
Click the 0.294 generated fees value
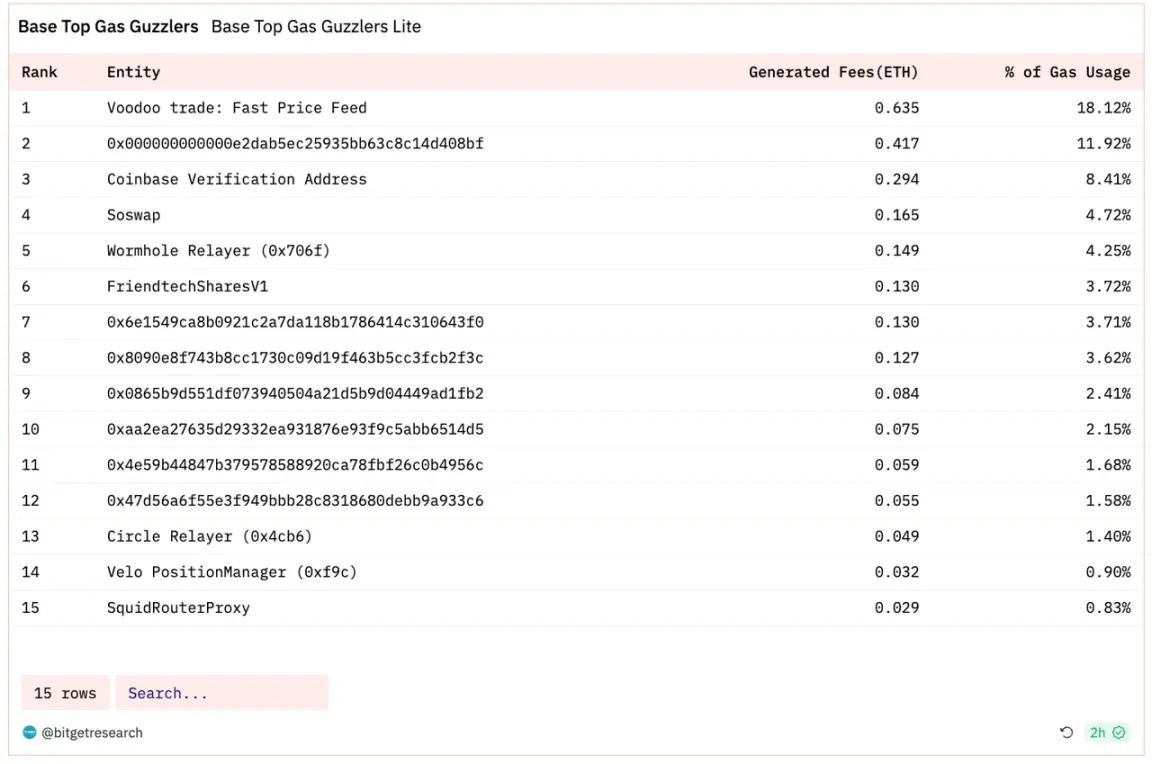[896, 179]
